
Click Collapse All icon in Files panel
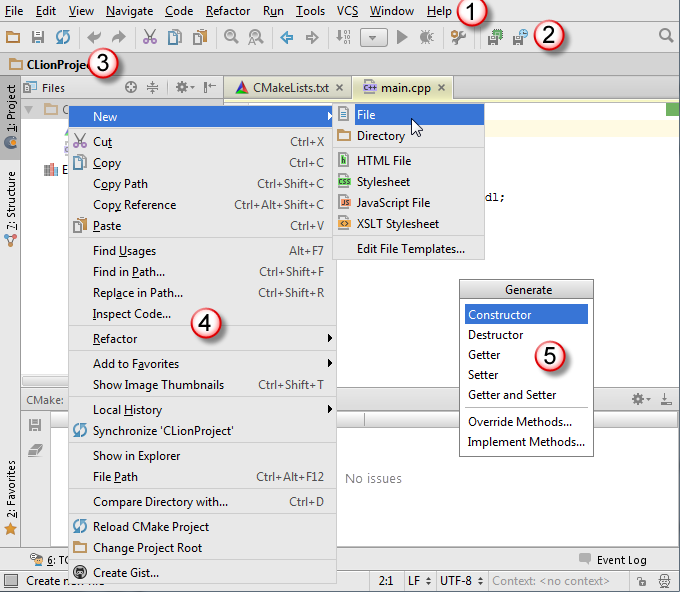point(152,88)
